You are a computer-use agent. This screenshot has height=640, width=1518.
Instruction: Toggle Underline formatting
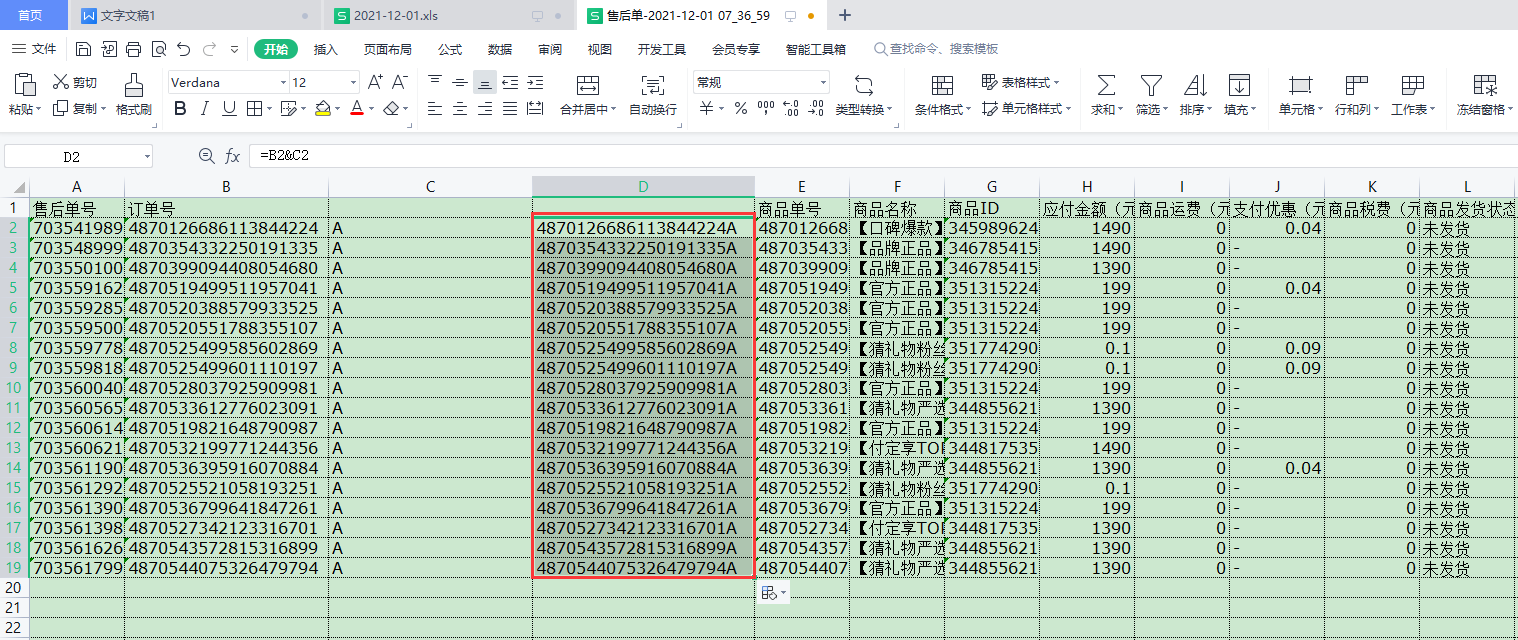coord(229,108)
